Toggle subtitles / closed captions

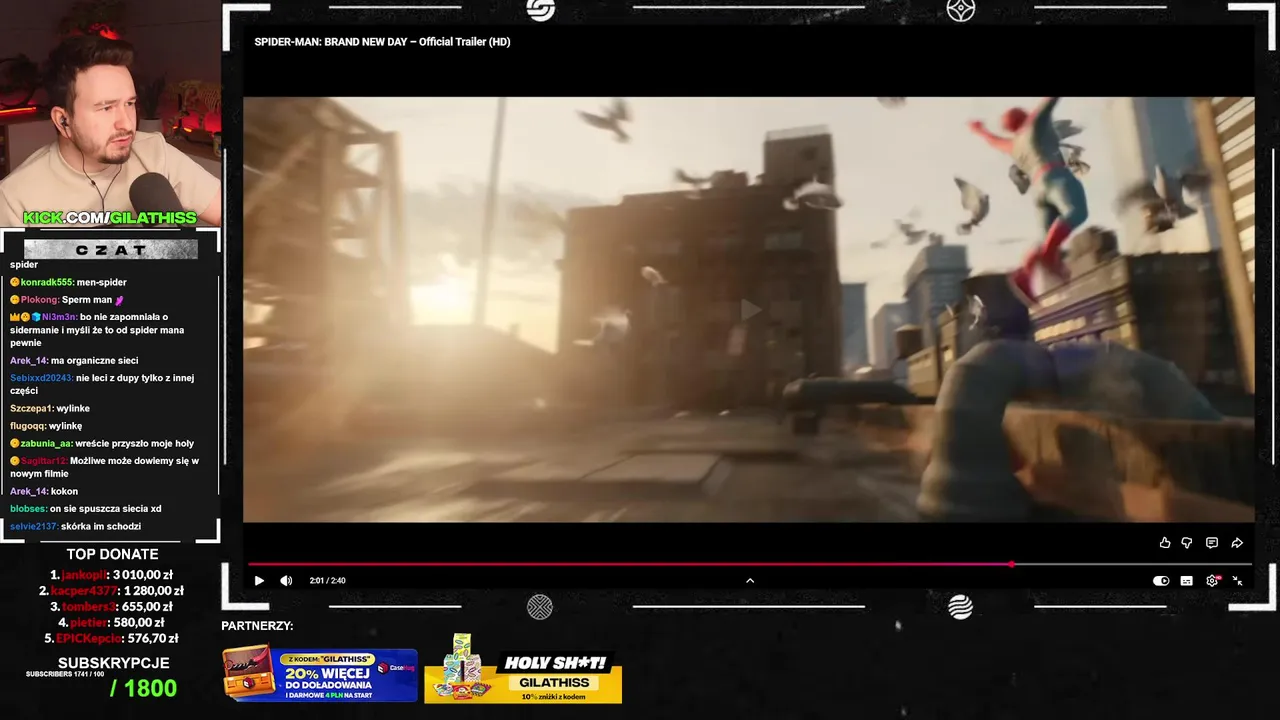[x=1187, y=581]
